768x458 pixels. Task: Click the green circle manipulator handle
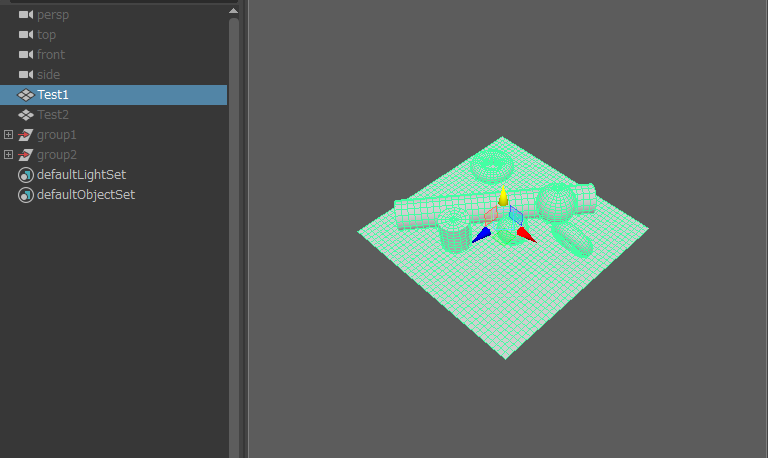(x=504, y=239)
